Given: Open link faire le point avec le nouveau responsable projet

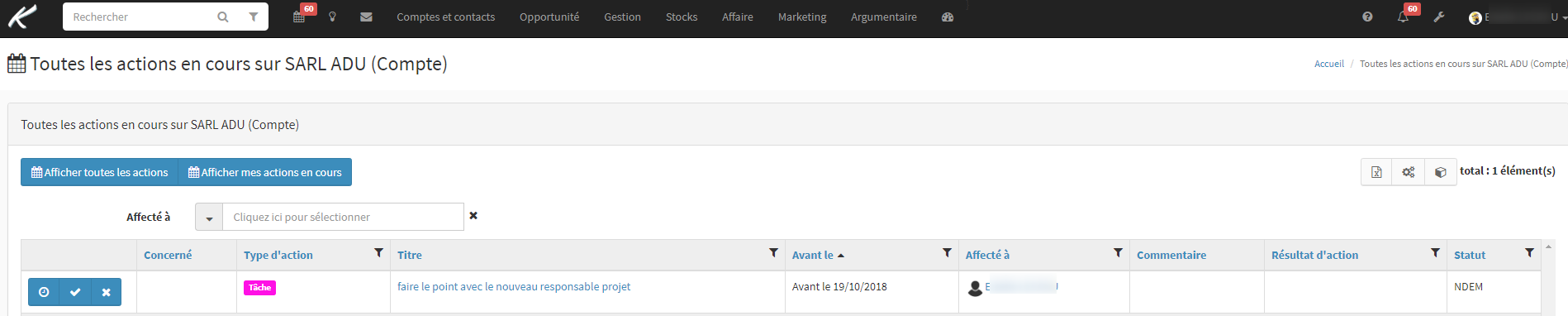Looking at the screenshot, I should (514, 286).
